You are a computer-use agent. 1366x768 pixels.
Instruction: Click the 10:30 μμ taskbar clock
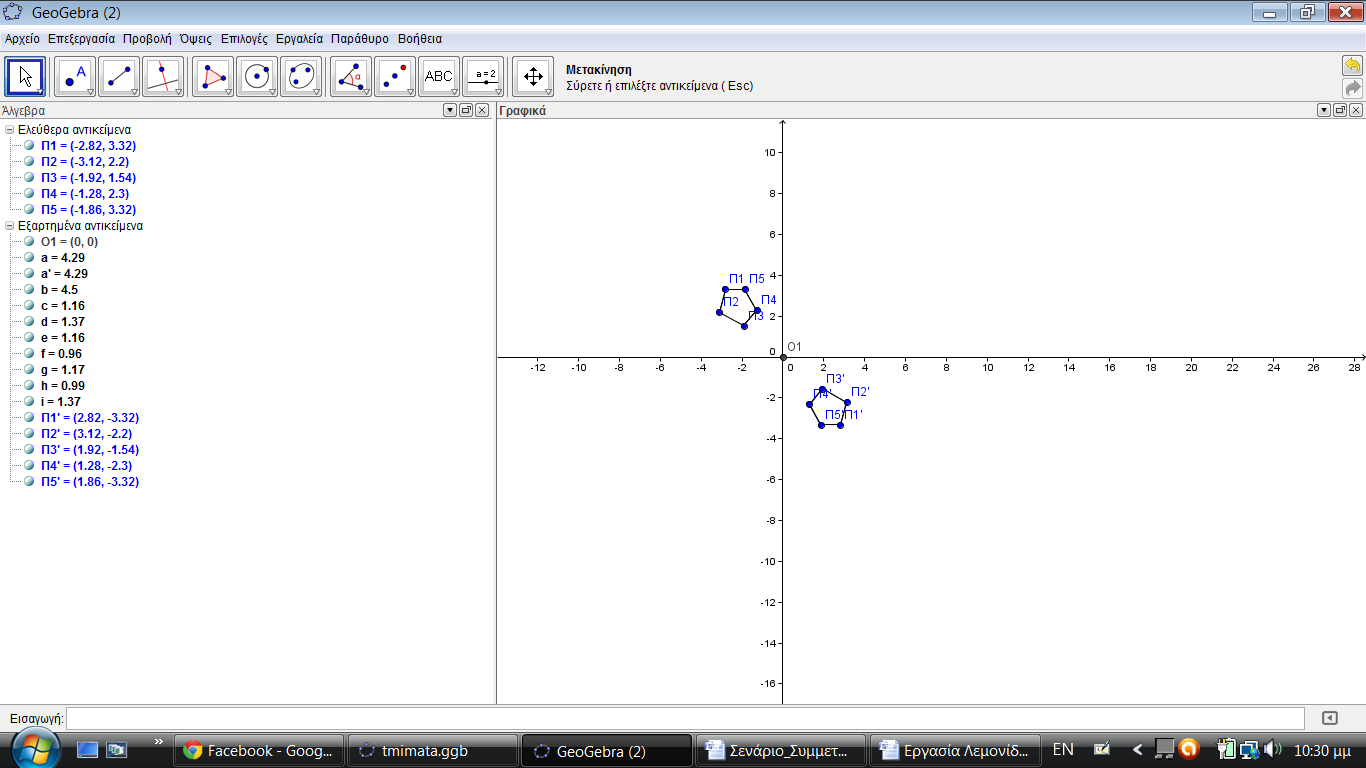(1324, 749)
